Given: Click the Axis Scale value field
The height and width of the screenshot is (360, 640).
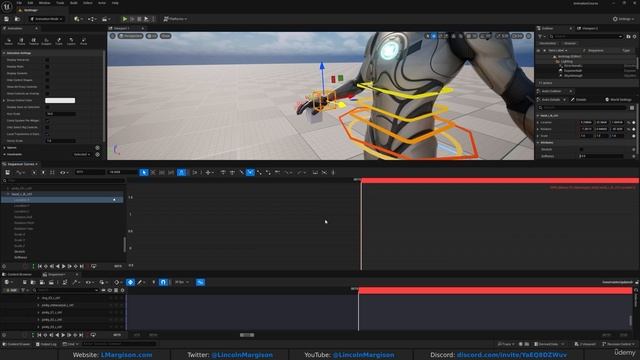Looking at the screenshot, I should click(x=61, y=114).
